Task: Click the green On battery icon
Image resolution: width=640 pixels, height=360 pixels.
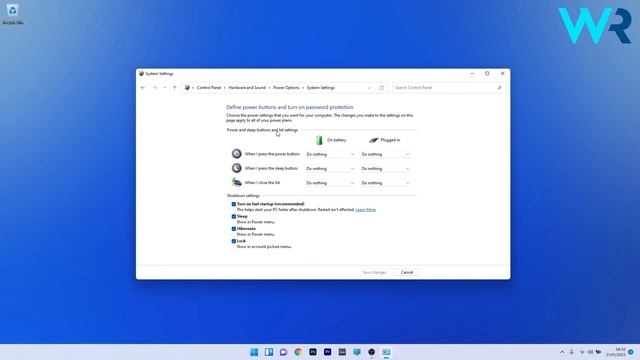Action: (319, 140)
